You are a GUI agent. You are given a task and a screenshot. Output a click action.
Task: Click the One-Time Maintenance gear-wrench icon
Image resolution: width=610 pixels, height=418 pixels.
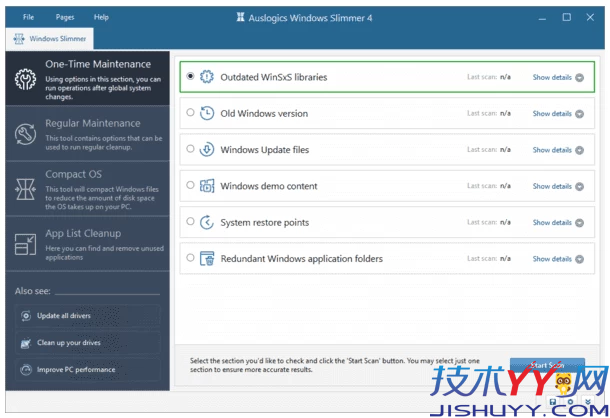[25, 79]
